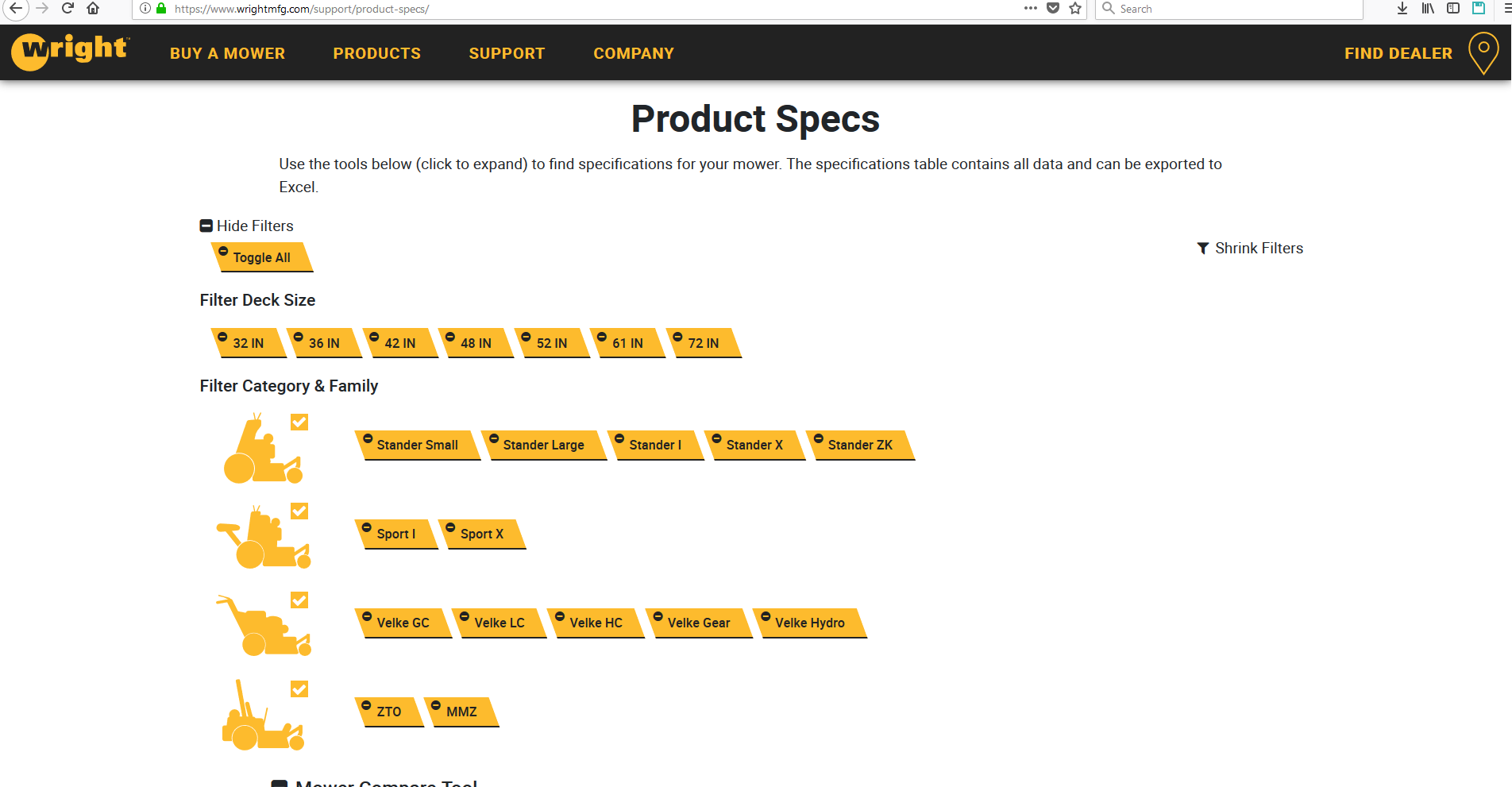
Task: Open the Buy A Mower menu
Action: (x=227, y=53)
